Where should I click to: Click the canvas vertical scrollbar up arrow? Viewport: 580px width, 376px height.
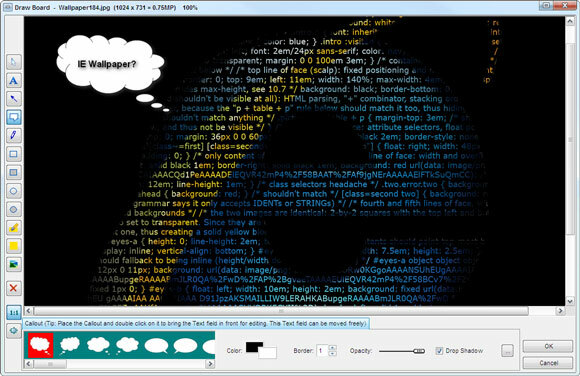[570, 21]
